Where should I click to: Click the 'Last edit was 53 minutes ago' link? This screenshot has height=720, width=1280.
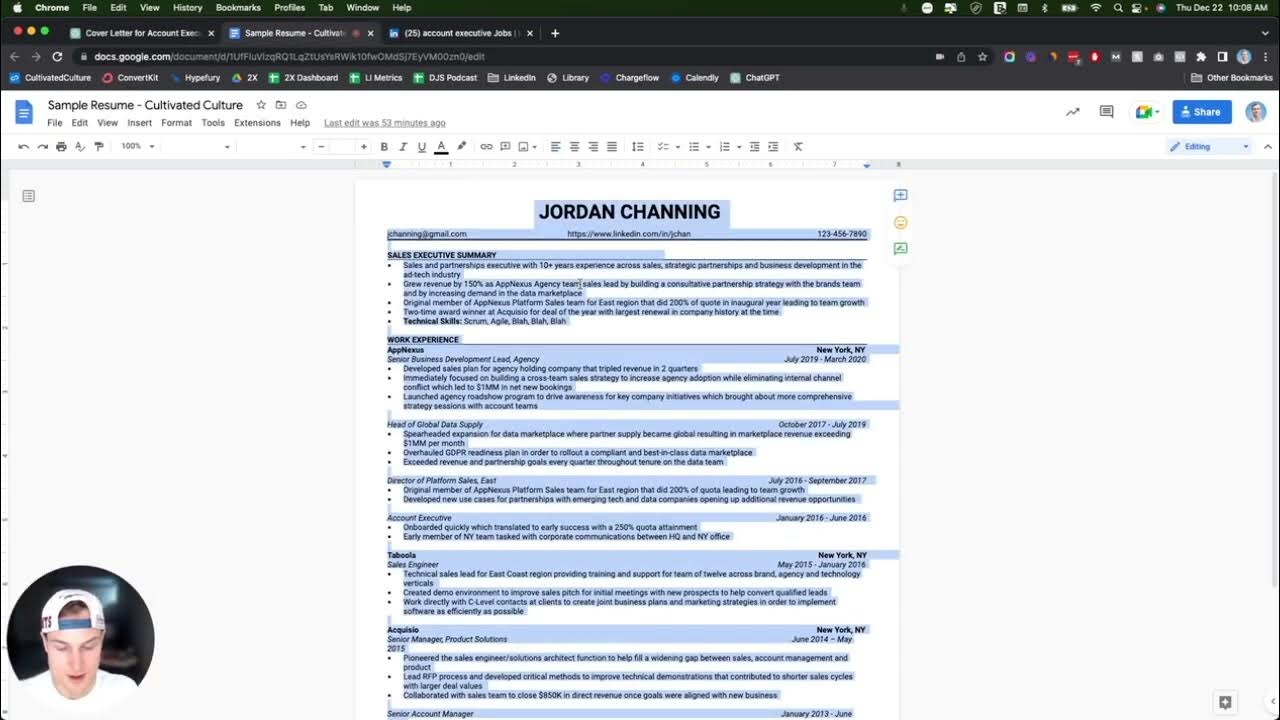click(385, 123)
